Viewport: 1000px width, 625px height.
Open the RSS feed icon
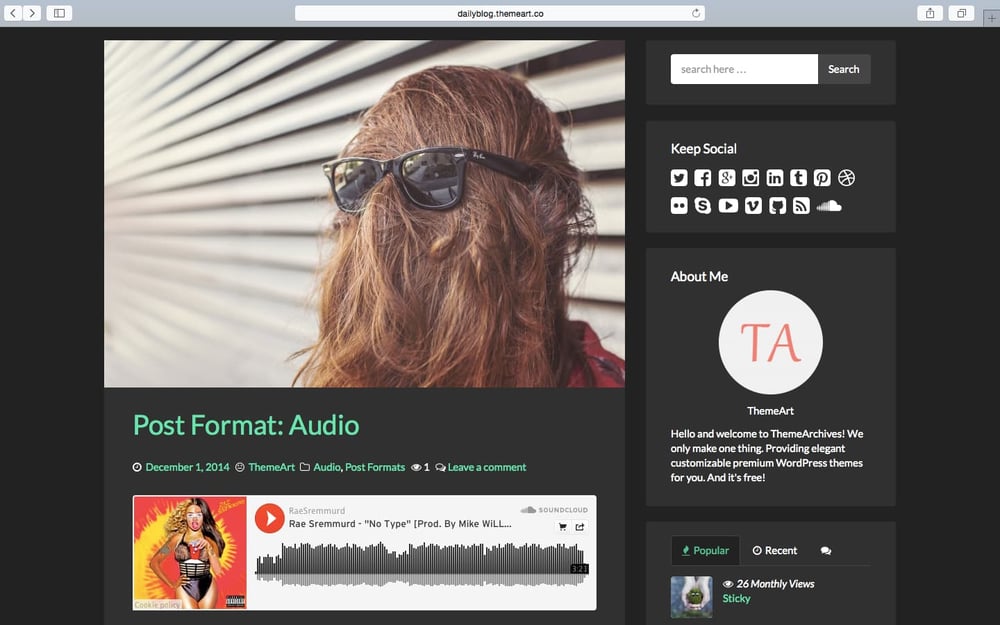801,206
